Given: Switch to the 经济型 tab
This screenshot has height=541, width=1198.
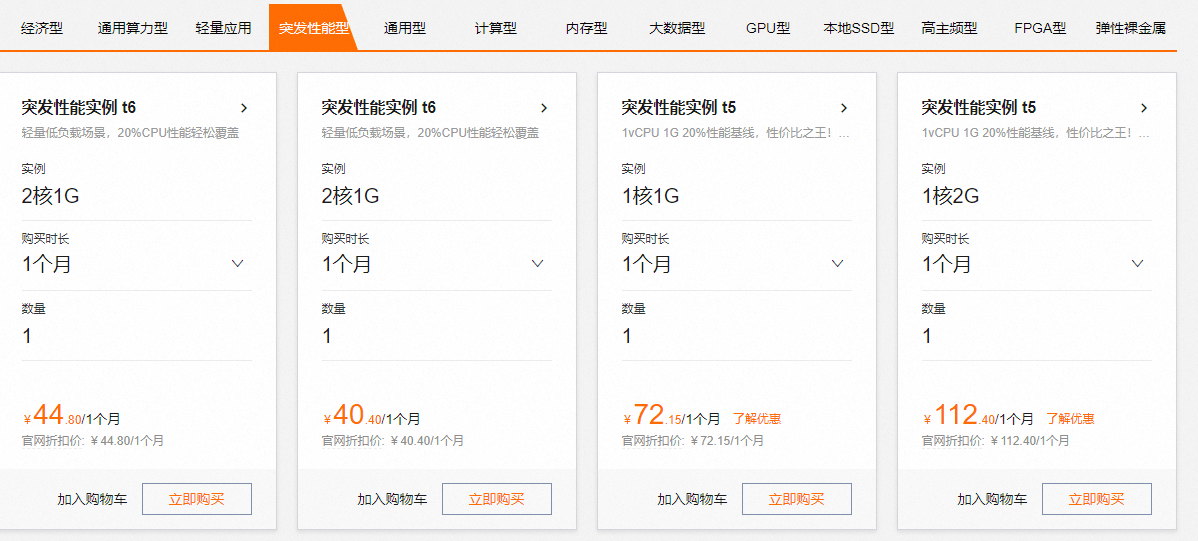Looking at the screenshot, I should (42, 28).
